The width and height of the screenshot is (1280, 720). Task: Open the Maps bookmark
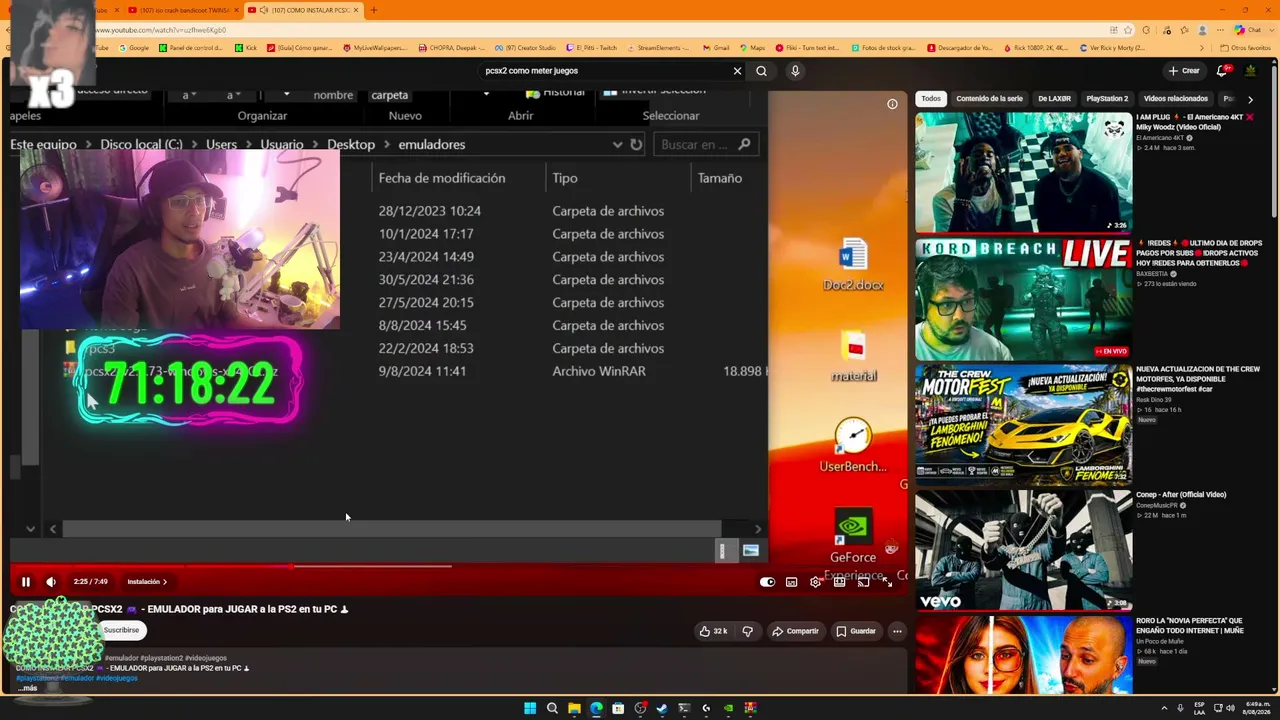[751, 48]
